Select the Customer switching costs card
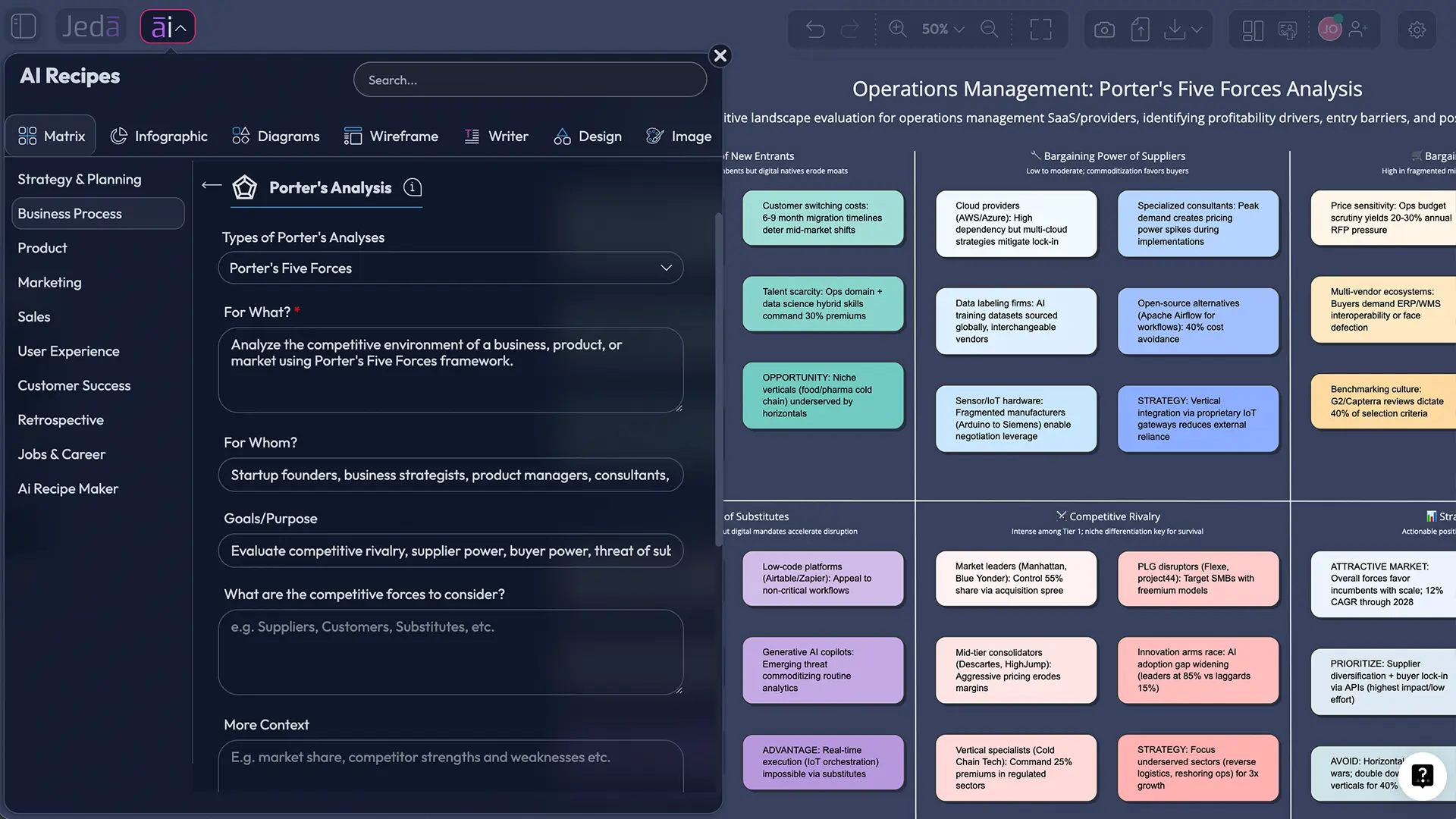The height and width of the screenshot is (819, 1456). tap(823, 218)
